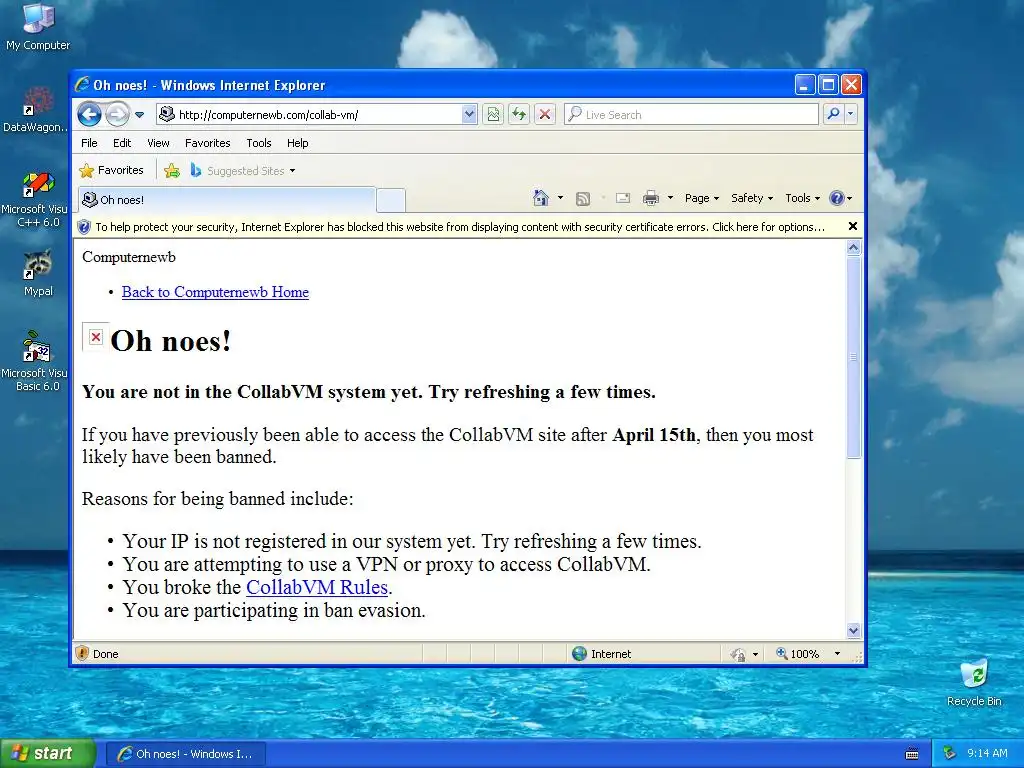Open the Page command bar menu

tap(701, 198)
